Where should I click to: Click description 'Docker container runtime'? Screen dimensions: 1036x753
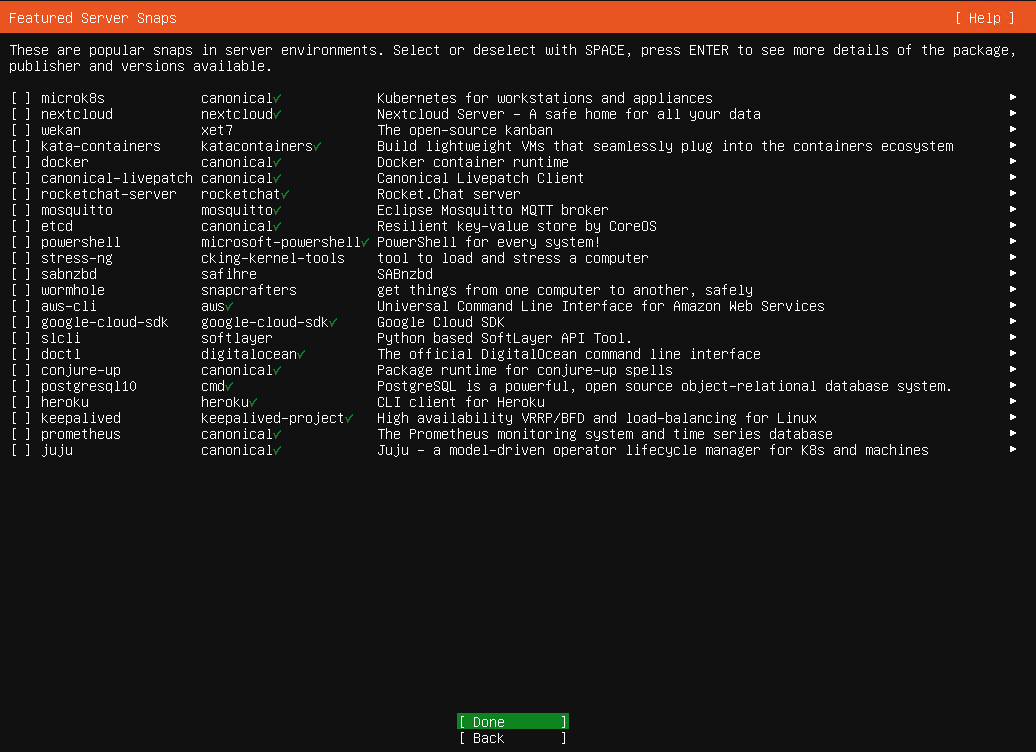[x=472, y=162]
